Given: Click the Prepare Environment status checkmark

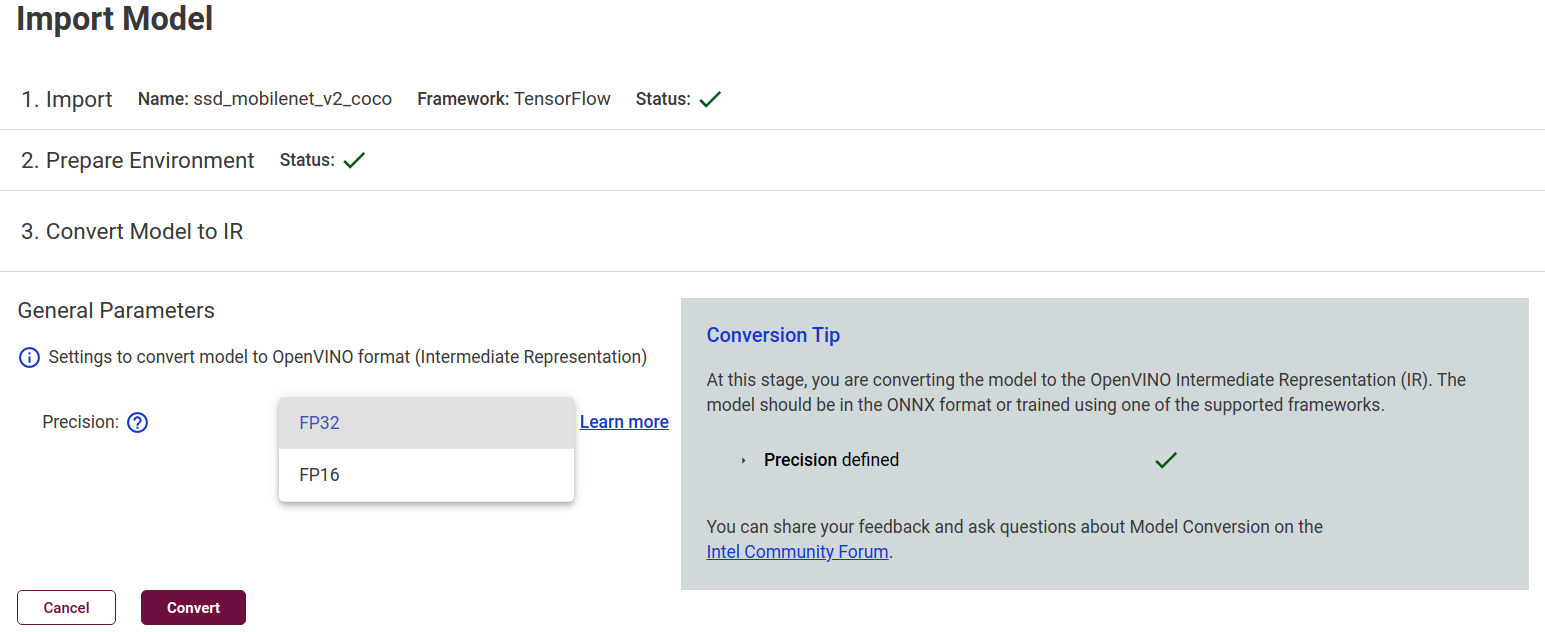Looking at the screenshot, I should tap(354, 161).
